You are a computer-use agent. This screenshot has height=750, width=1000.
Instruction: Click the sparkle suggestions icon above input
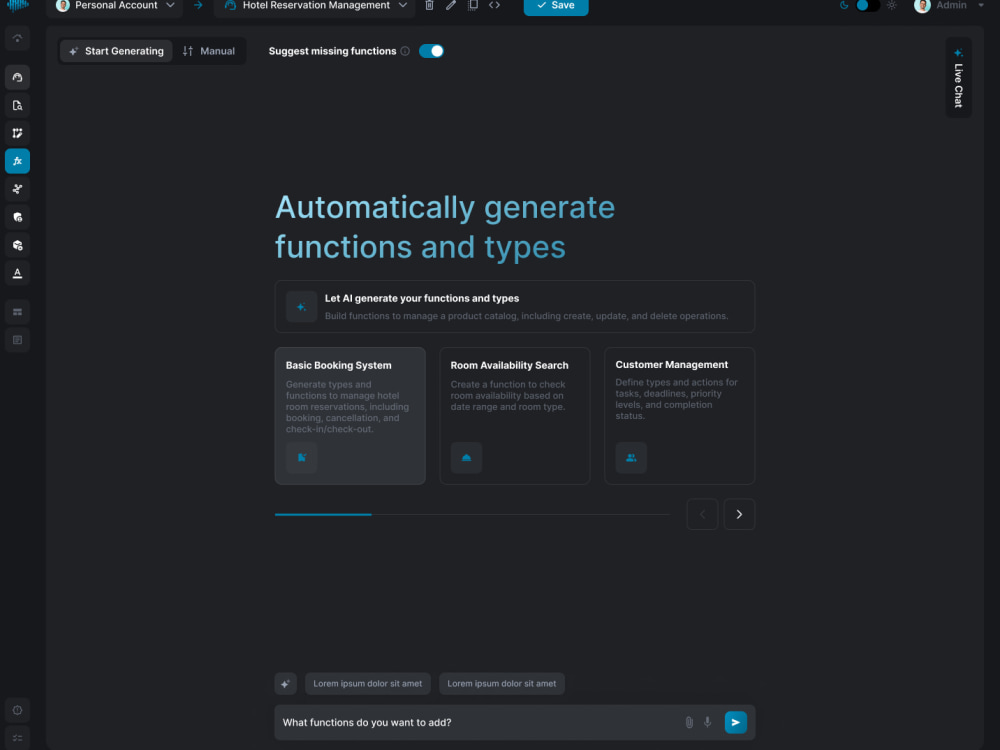(286, 684)
